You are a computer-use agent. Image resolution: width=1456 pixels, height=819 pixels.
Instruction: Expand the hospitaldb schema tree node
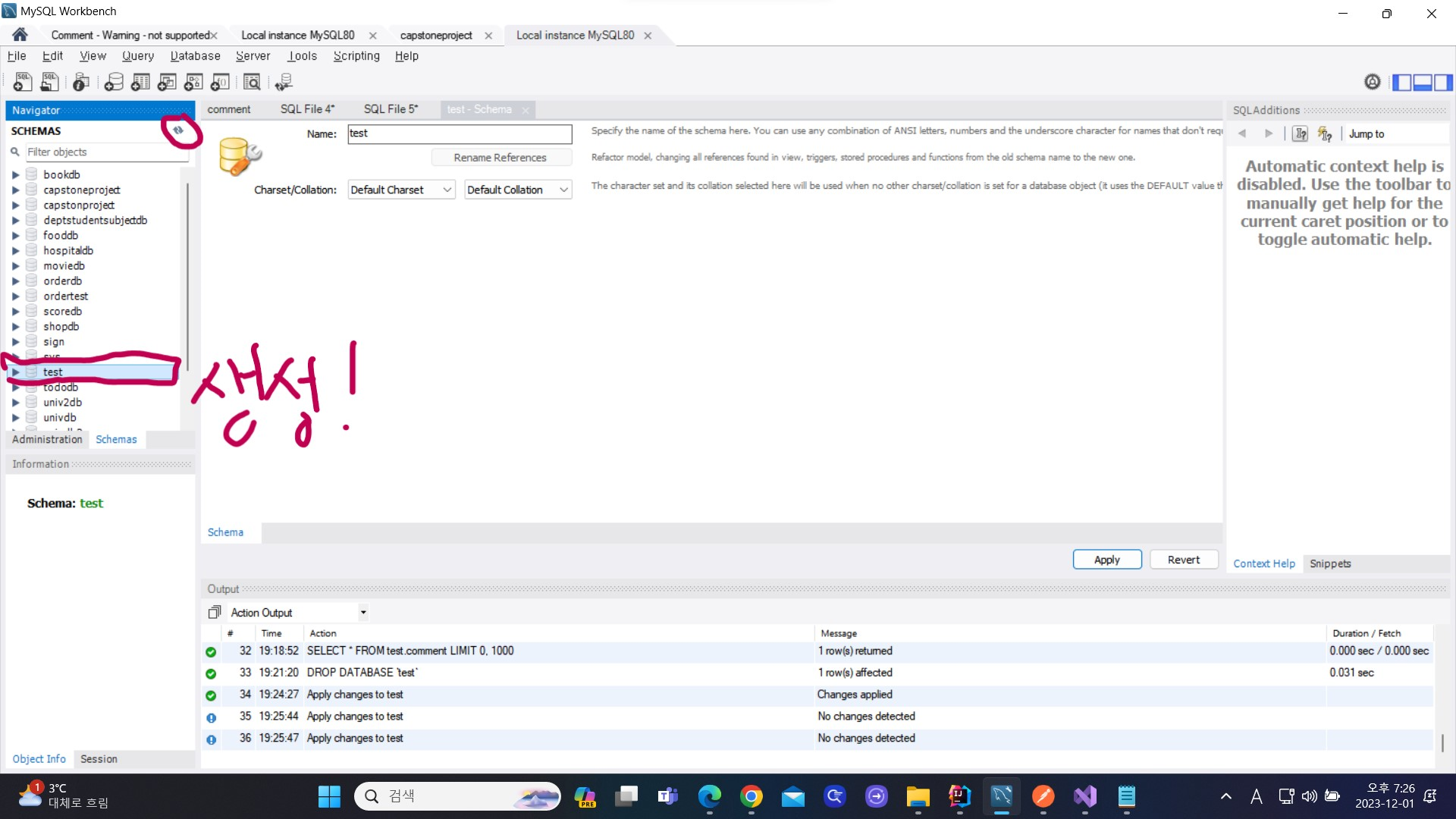[15, 250]
